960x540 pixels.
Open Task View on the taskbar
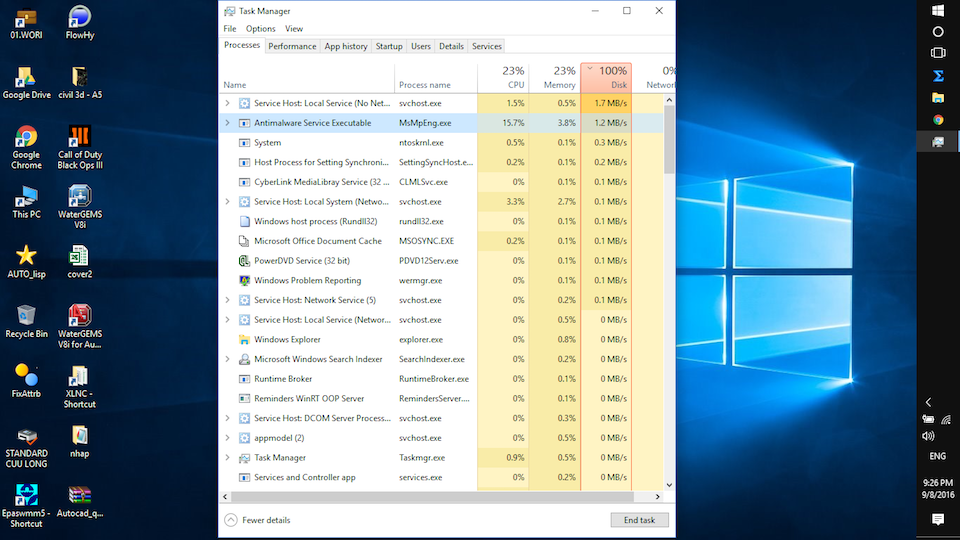tap(938, 53)
